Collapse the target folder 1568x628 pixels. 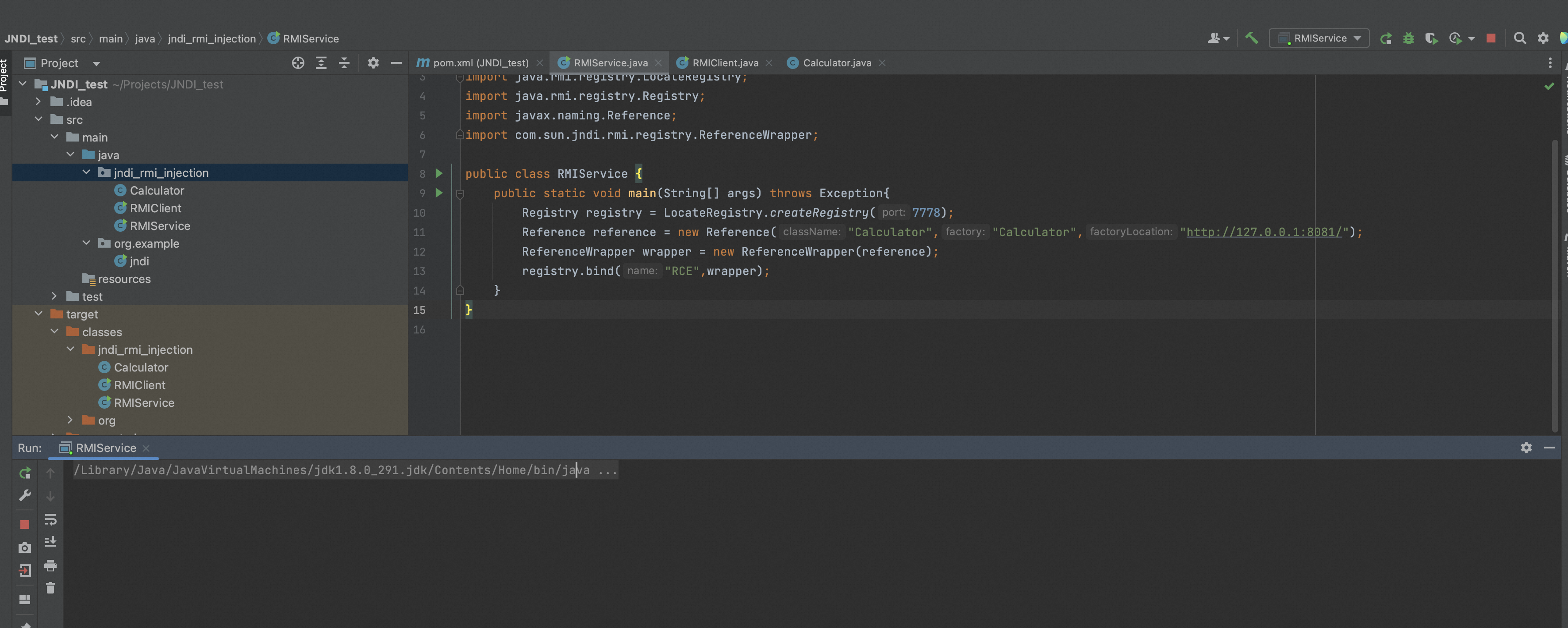[x=38, y=314]
